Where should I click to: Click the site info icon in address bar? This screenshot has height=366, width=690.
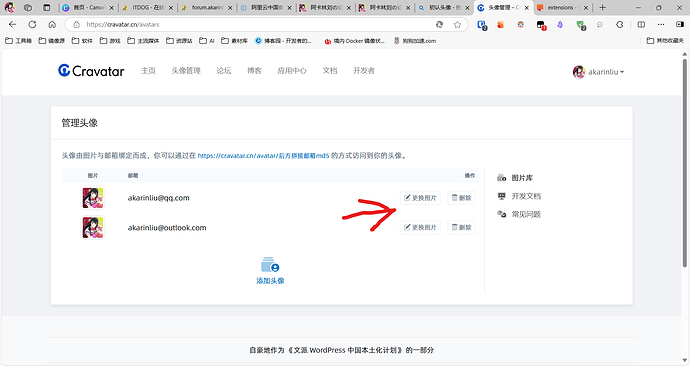point(76,25)
